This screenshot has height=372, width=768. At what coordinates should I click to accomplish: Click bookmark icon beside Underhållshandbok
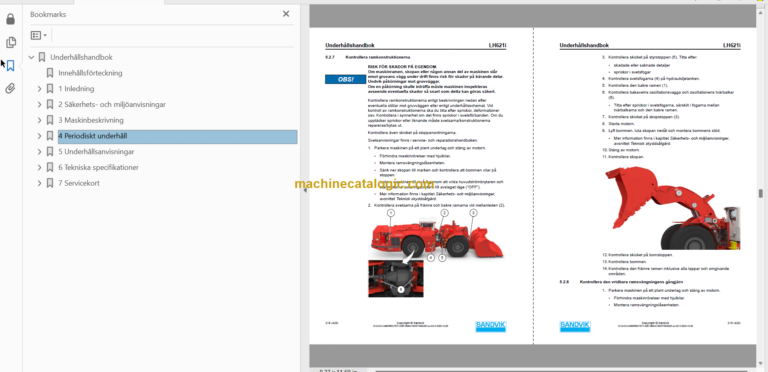(x=42, y=57)
